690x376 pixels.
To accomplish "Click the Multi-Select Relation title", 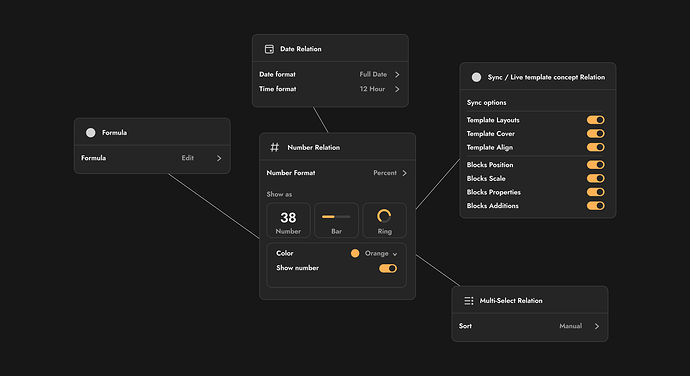I will [511, 301].
